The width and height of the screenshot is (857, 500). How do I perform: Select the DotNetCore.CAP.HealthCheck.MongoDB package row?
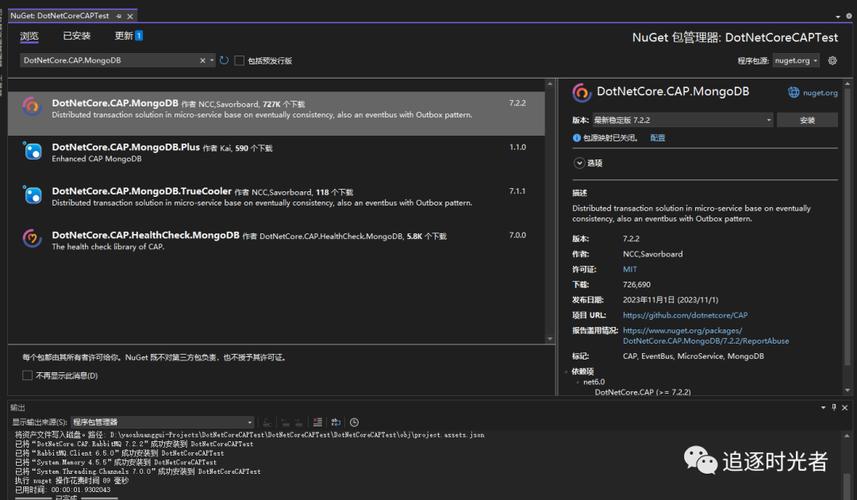coord(276,245)
